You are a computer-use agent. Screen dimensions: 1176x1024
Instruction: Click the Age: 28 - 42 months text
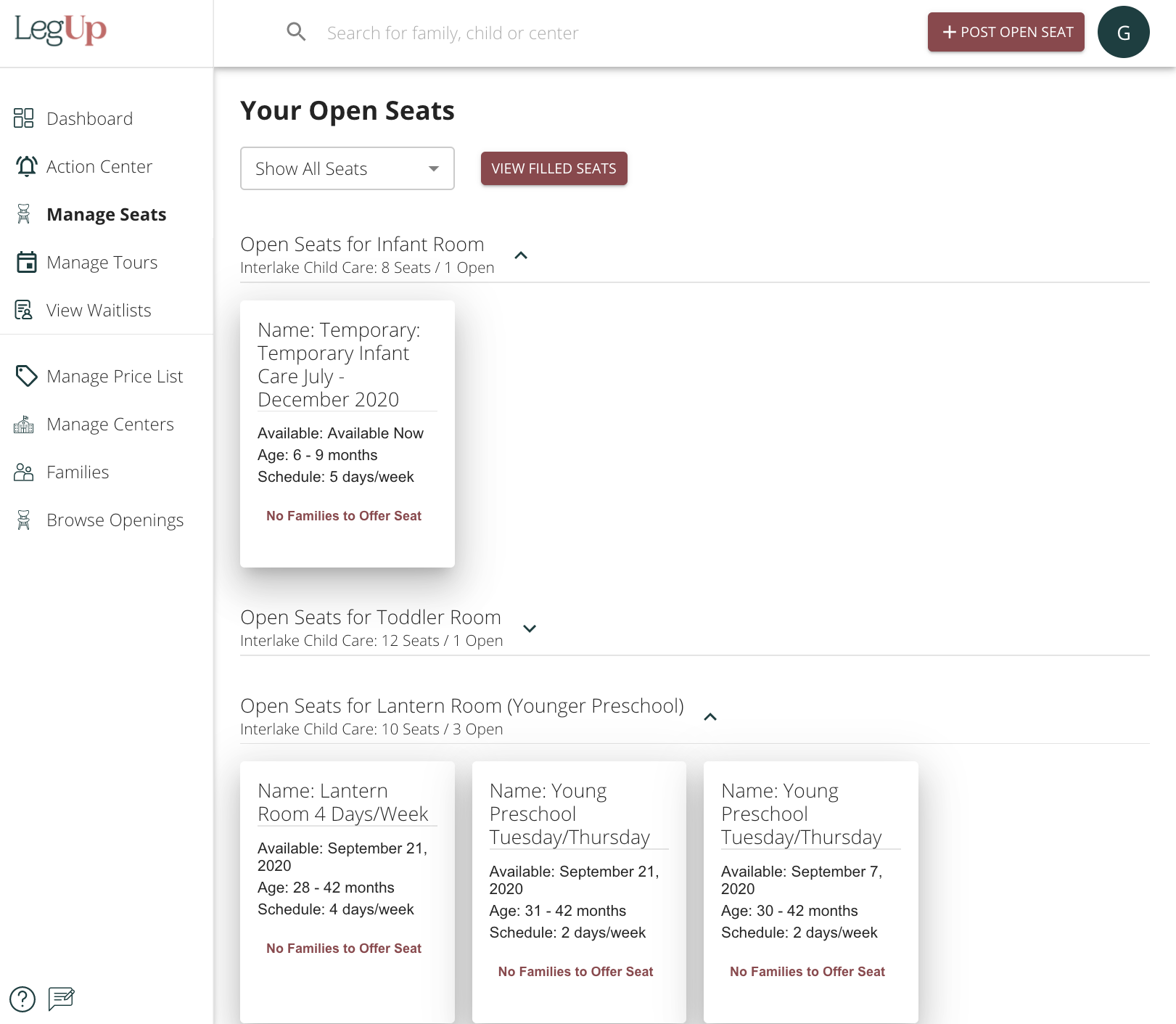point(326,888)
